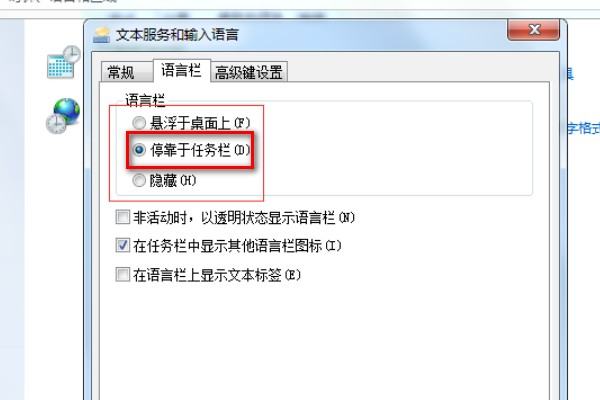Viewport: 600px width, 400px height.
Task: Click the 文本服务和输入语言 dialog title icon
Action: click(x=101, y=35)
